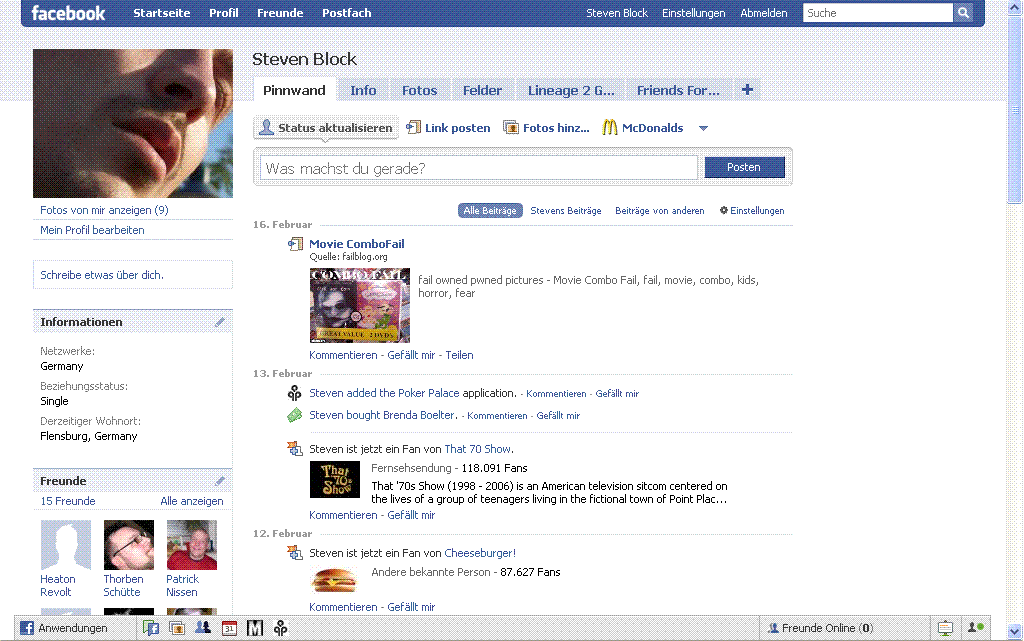The image size is (1024, 641).
Task: Open the M application icon in bottom bar
Action: [255, 628]
